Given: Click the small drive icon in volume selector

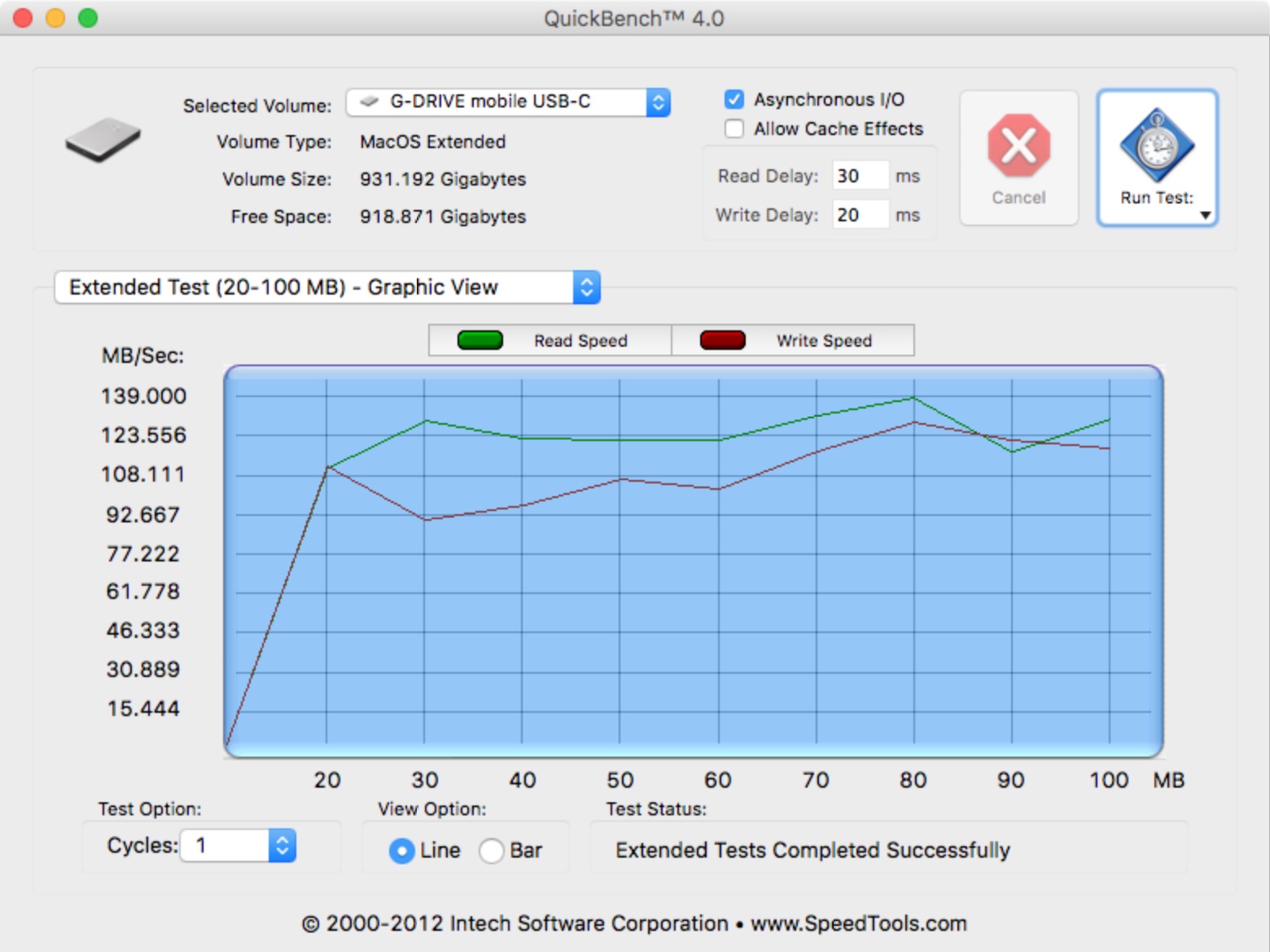Looking at the screenshot, I should [x=370, y=102].
